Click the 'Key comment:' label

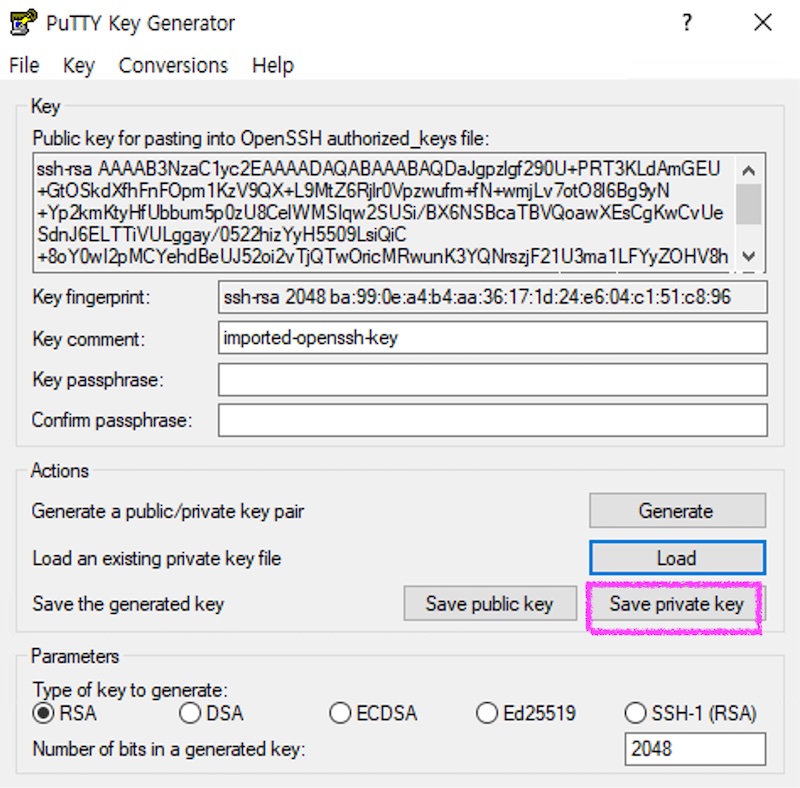pos(89,339)
